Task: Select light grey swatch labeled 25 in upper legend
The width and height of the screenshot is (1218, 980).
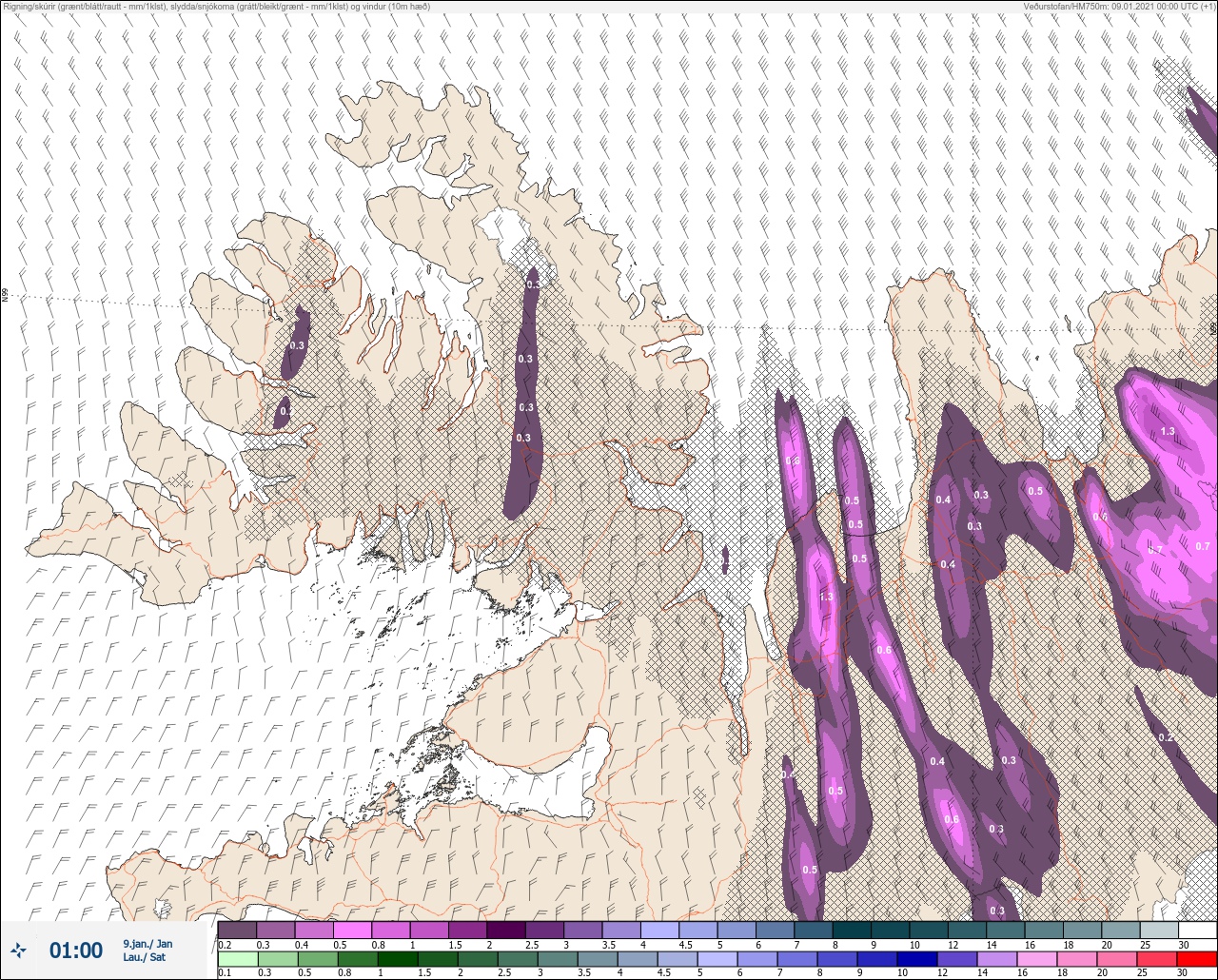Action: tap(1158, 929)
